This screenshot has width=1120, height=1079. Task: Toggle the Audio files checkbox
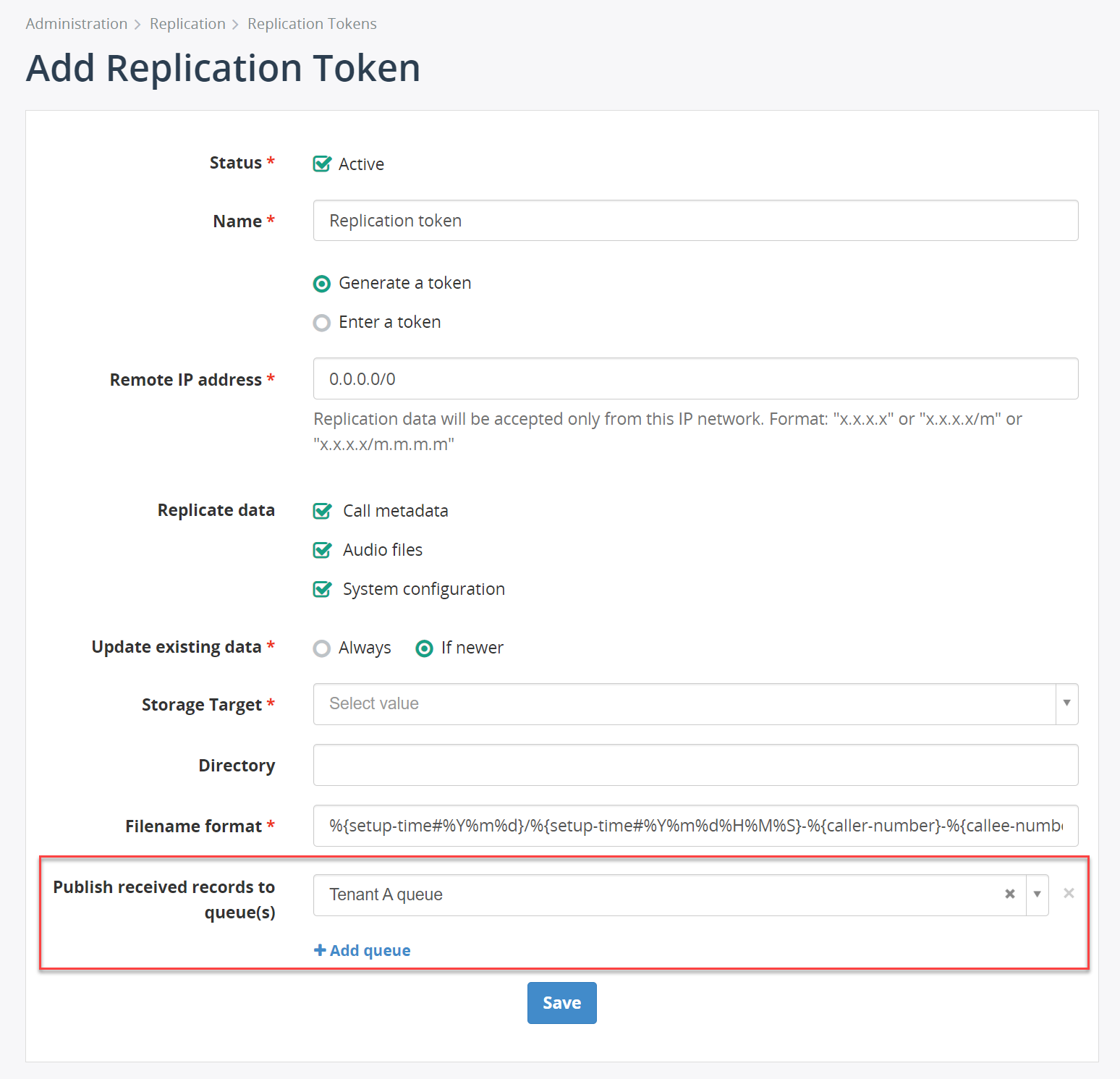tap(322, 550)
